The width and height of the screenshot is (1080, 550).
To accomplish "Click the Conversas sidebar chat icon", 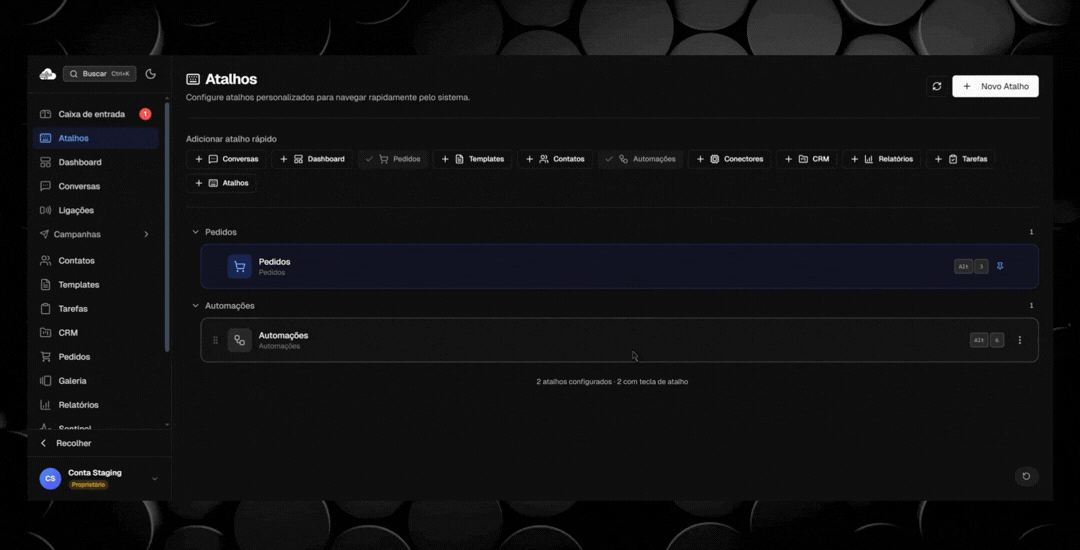I will [x=45, y=187].
